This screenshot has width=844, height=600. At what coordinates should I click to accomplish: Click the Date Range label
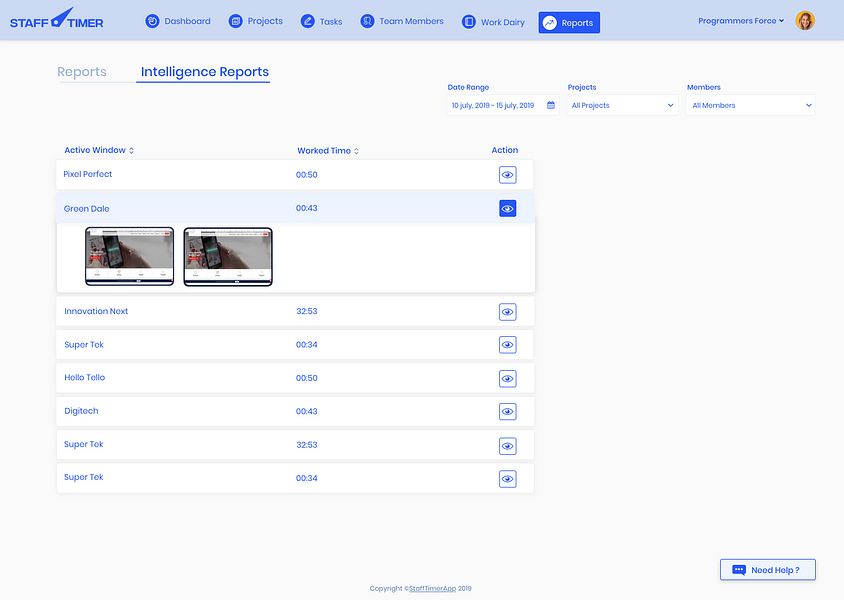468,87
